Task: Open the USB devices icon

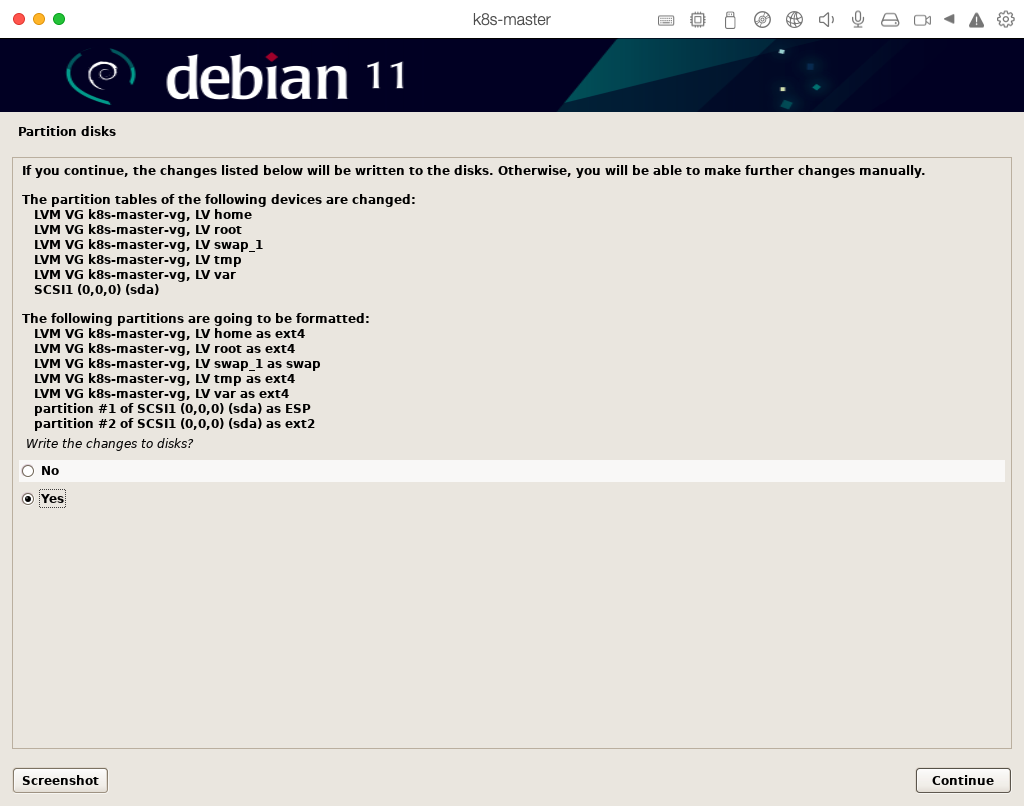Action: click(730, 20)
